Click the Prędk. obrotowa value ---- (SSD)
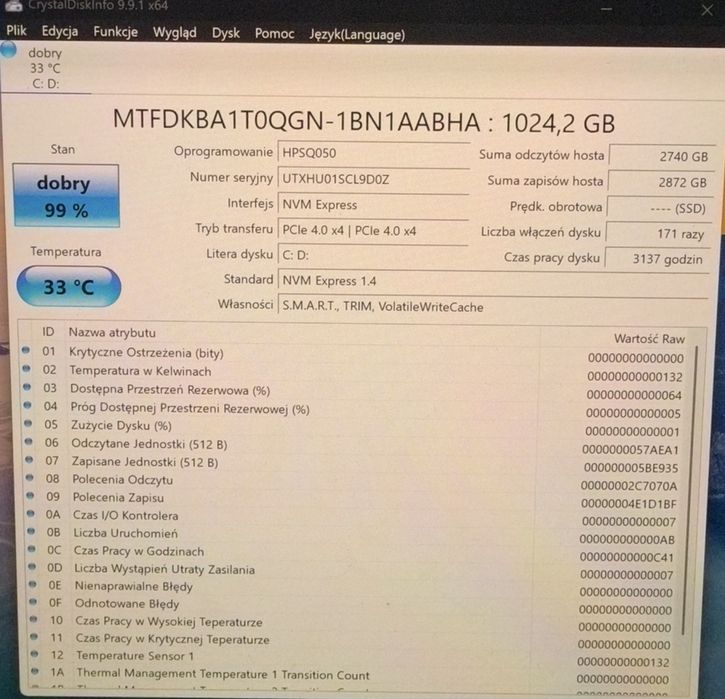The width and height of the screenshot is (725, 699). click(x=659, y=208)
